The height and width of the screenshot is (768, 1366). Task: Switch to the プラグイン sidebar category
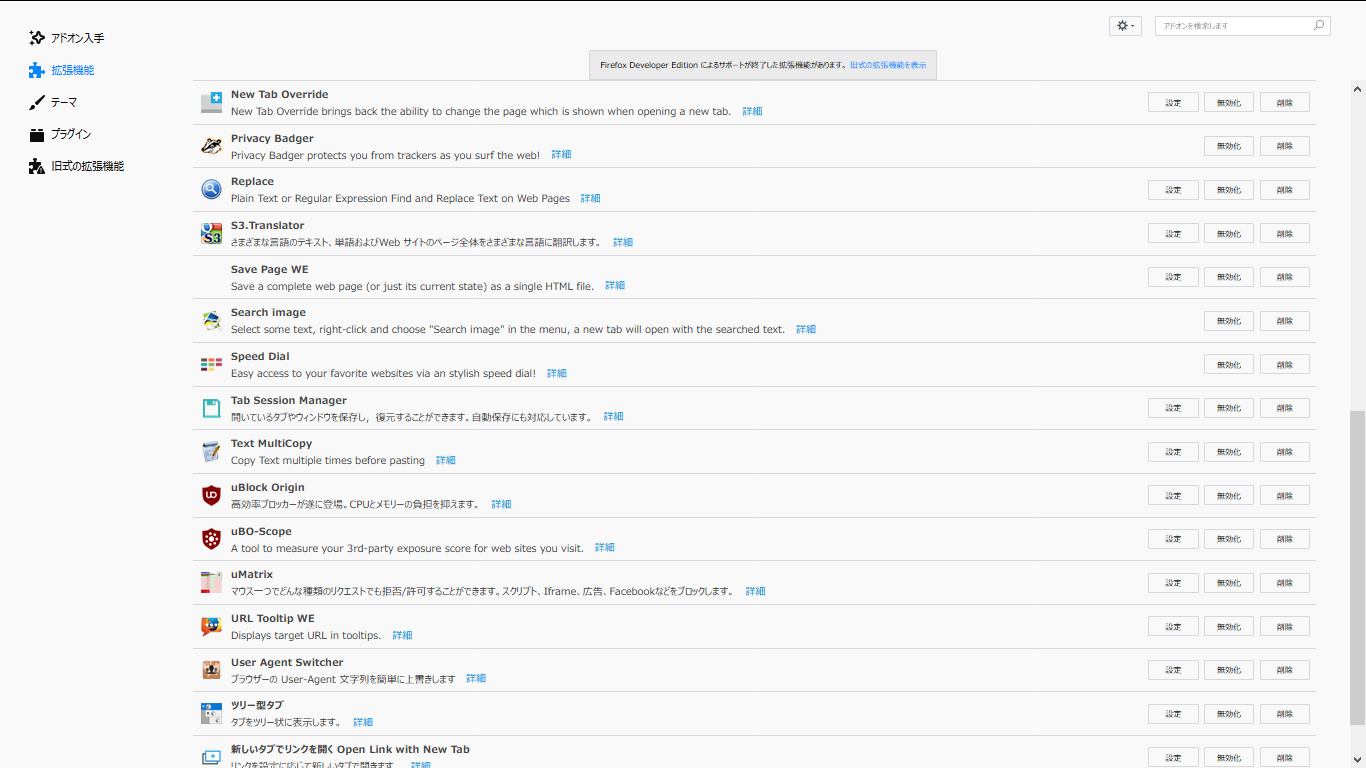60,134
